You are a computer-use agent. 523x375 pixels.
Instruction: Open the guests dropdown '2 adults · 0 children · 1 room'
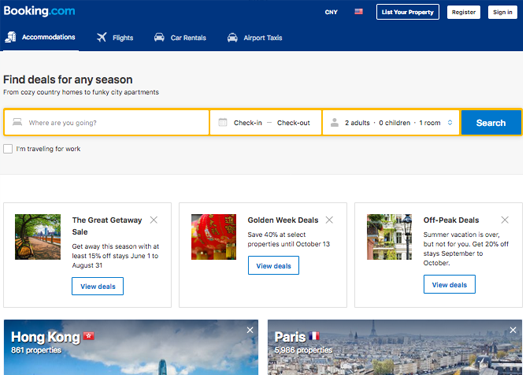(x=391, y=122)
